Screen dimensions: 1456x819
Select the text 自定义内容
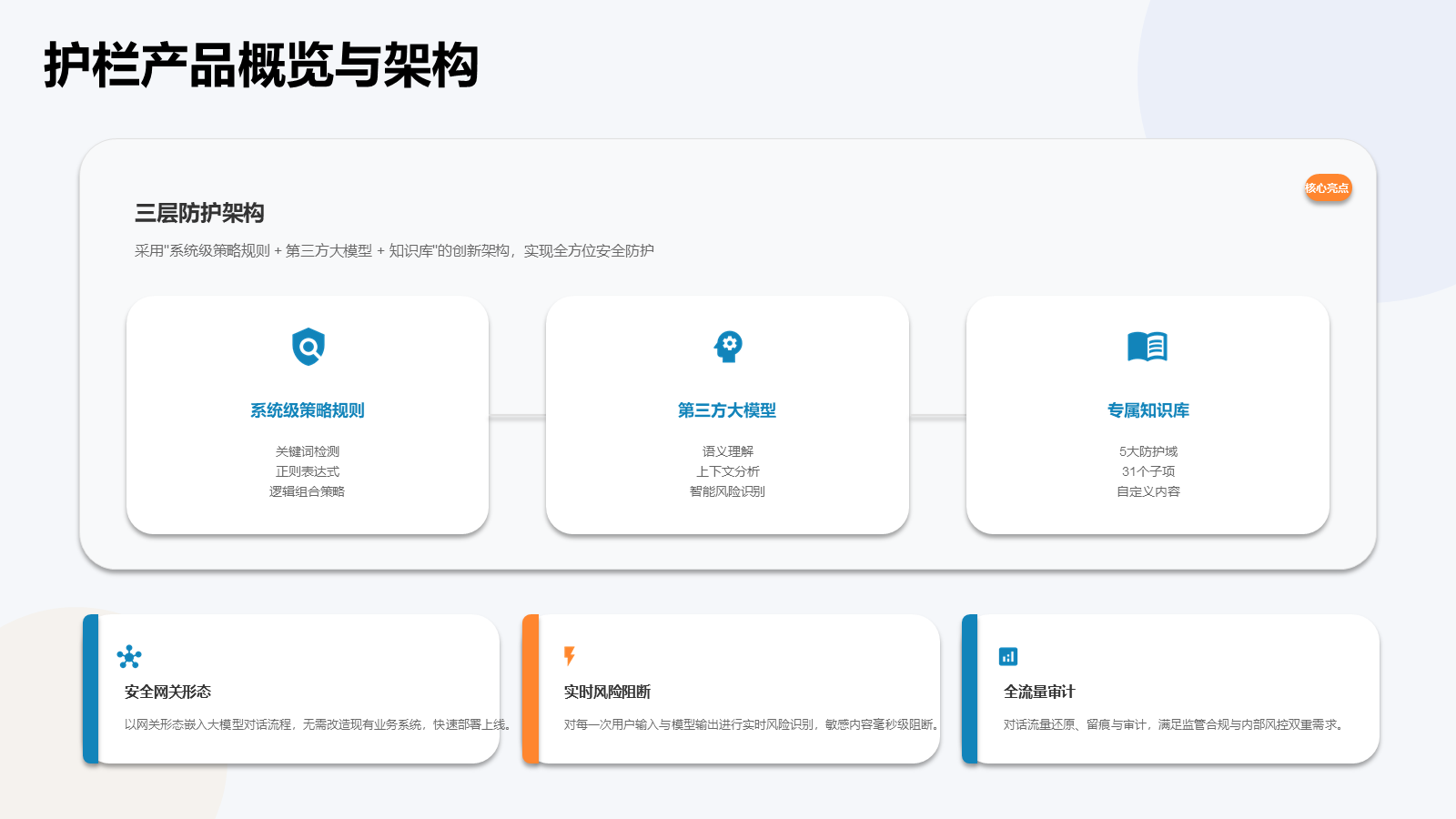click(x=1148, y=491)
